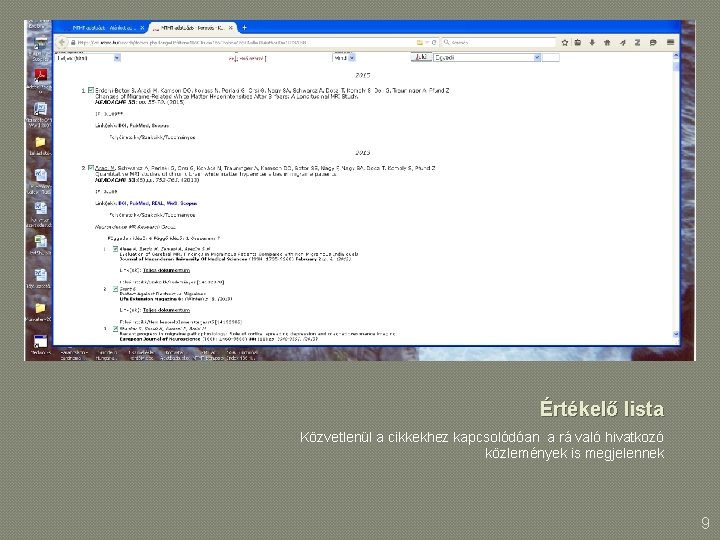
Task: Open author link Aradi M in record 2
Action: [105, 168]
